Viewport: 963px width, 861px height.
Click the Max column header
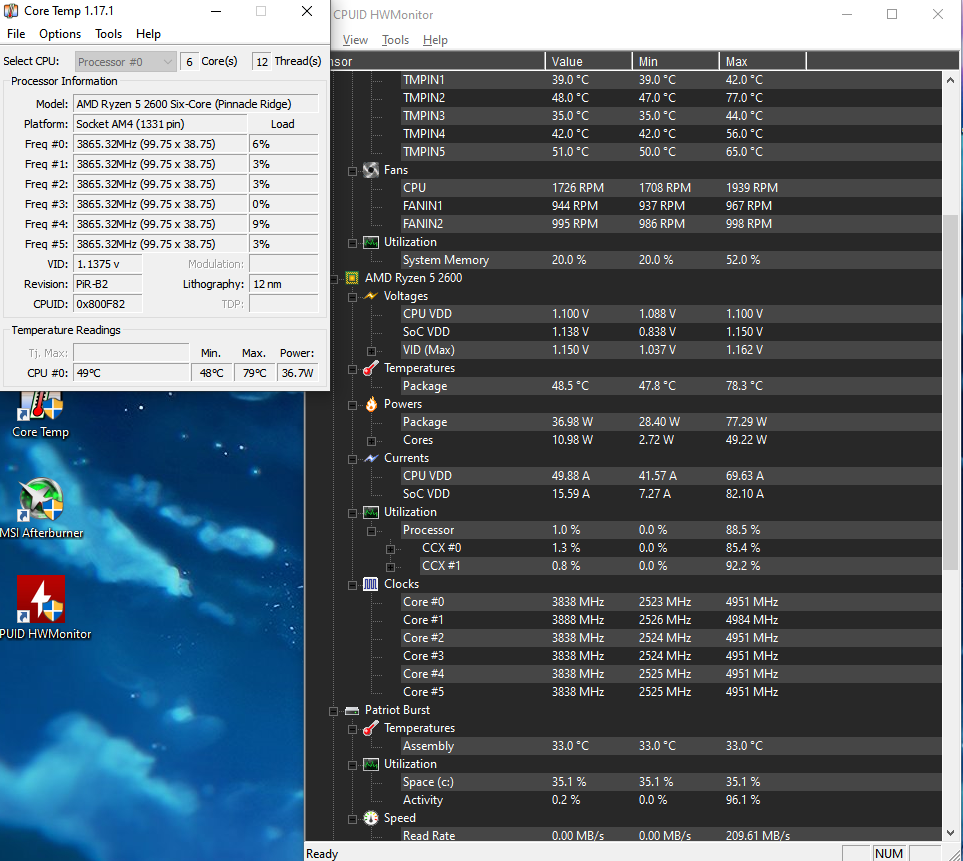(x=763, y=61)
